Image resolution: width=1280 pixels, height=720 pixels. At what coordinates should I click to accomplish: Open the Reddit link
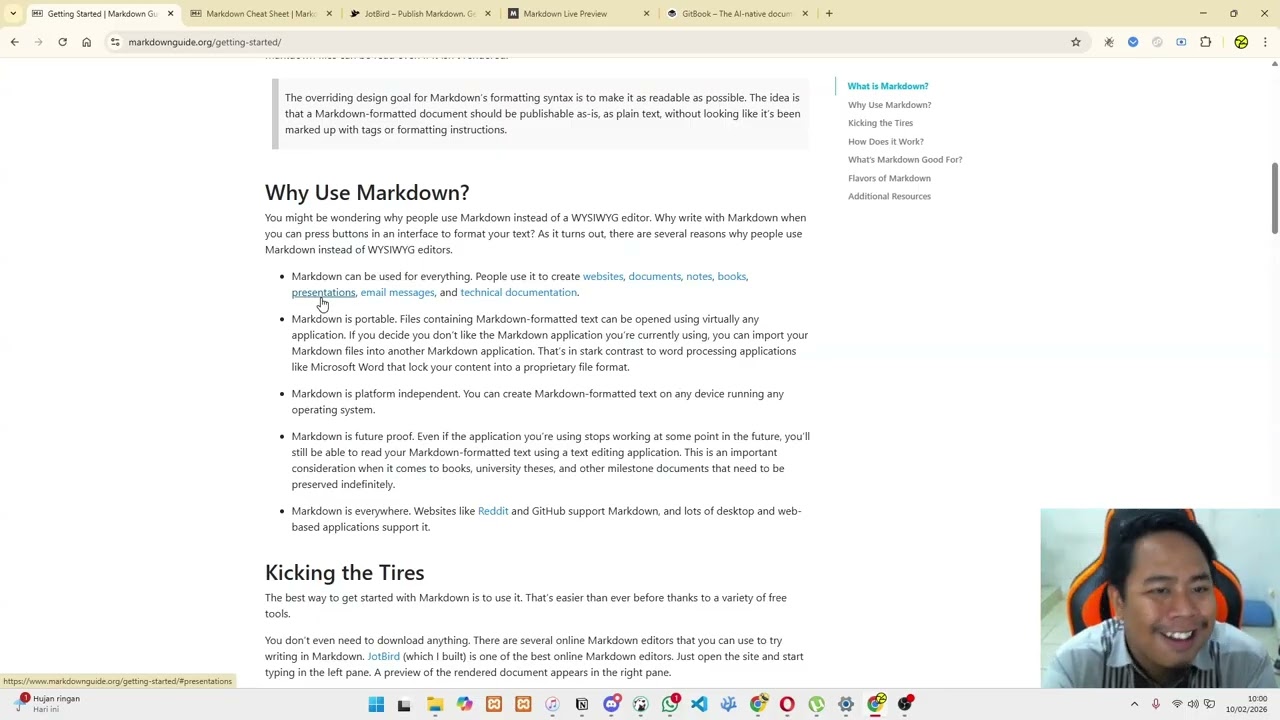click(x=493, y=511)
